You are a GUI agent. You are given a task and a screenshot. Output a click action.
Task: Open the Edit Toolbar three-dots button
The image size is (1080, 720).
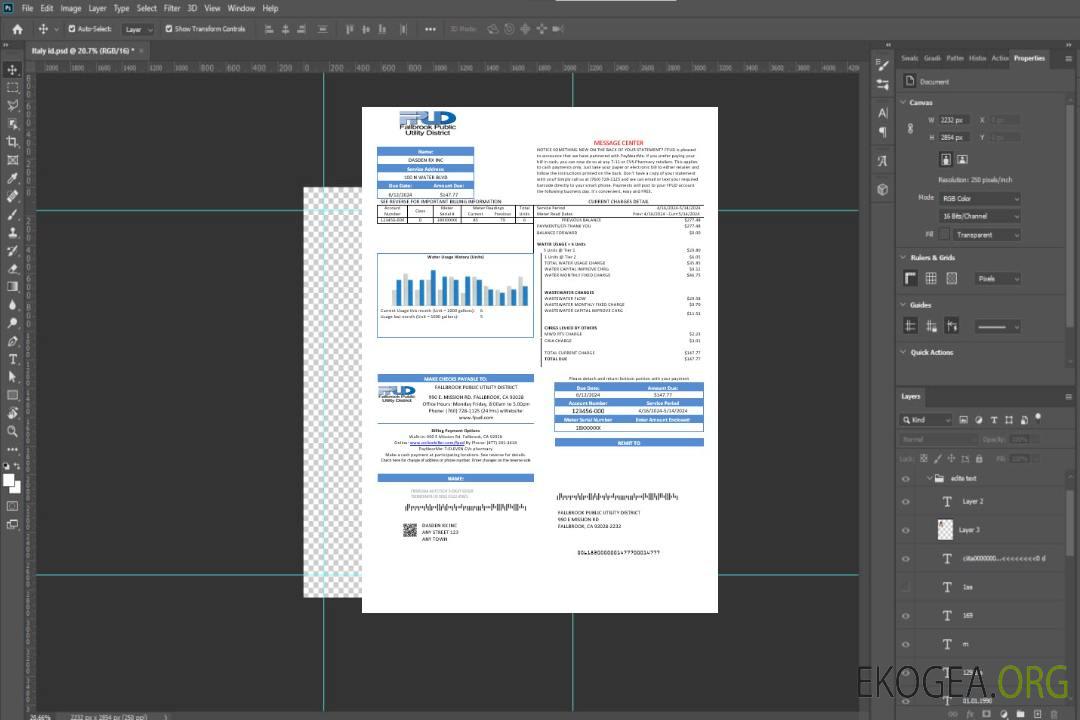(x=12, y=449)
